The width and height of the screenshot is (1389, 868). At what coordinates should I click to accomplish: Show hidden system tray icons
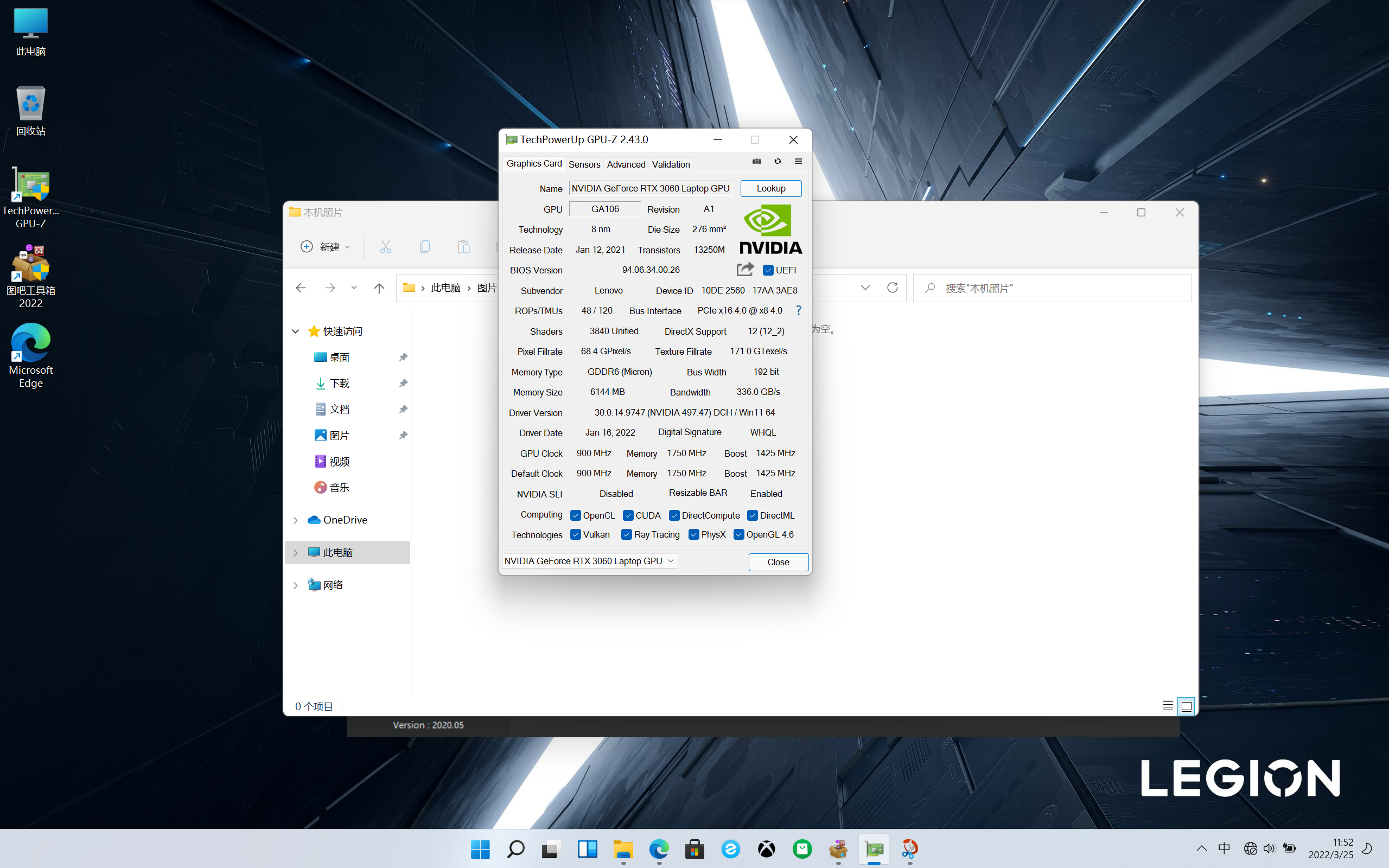tap(1201, 848)
